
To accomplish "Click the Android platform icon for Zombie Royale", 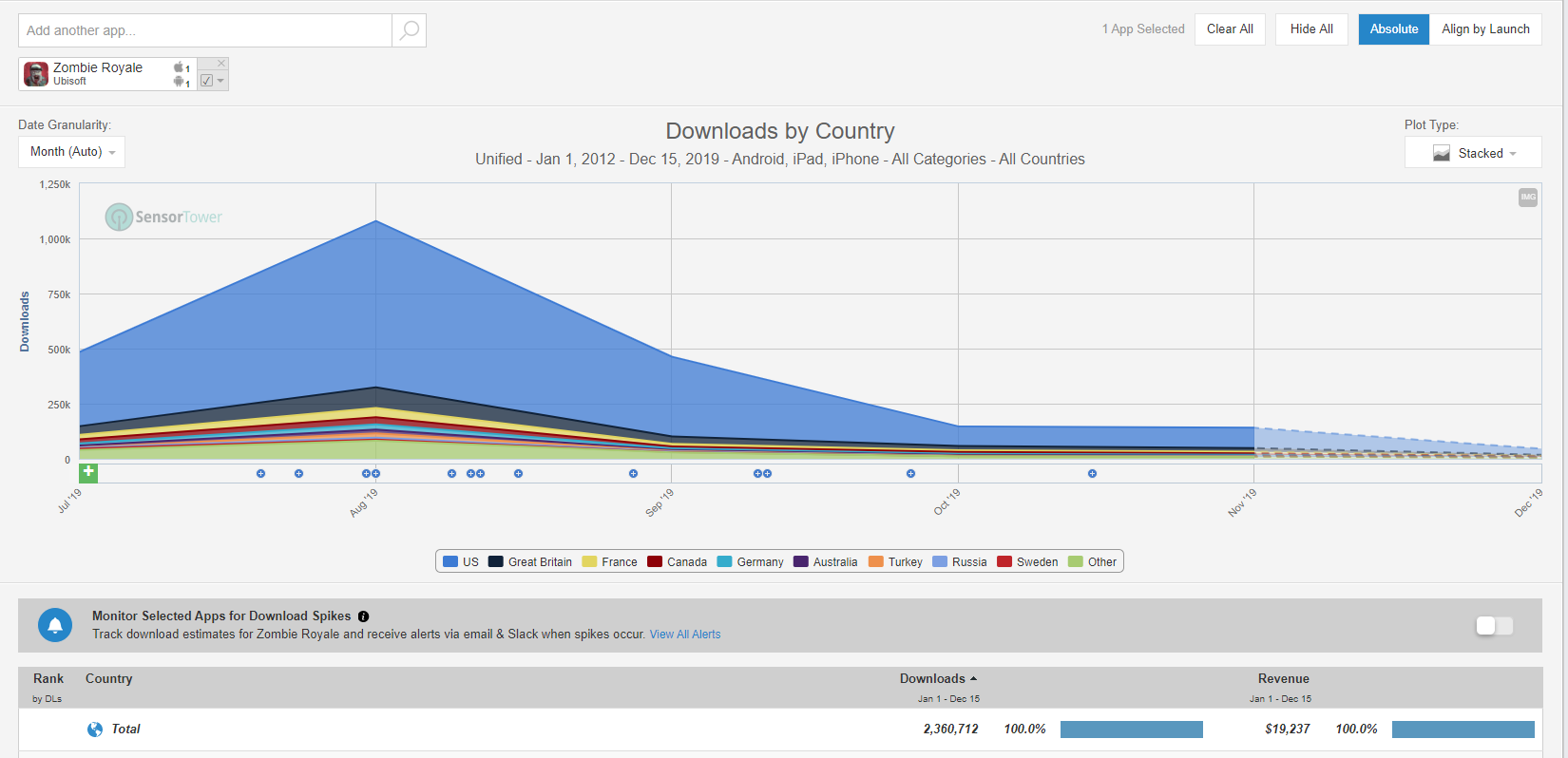I will (x=179, y=82).
